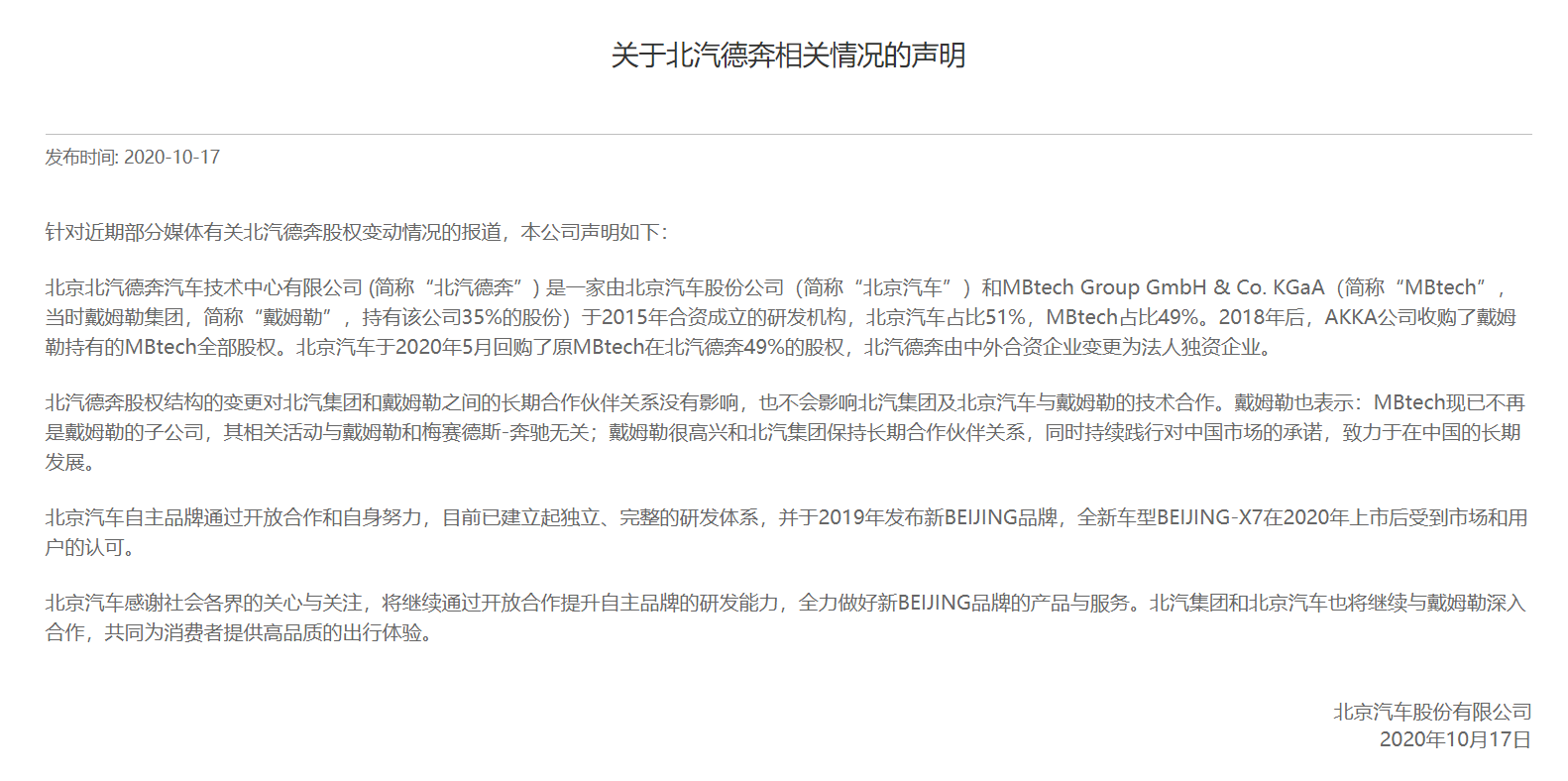
Task: Click the model name BEIJING-X7
Action: pyautogui.click(x=1209, y=517)
